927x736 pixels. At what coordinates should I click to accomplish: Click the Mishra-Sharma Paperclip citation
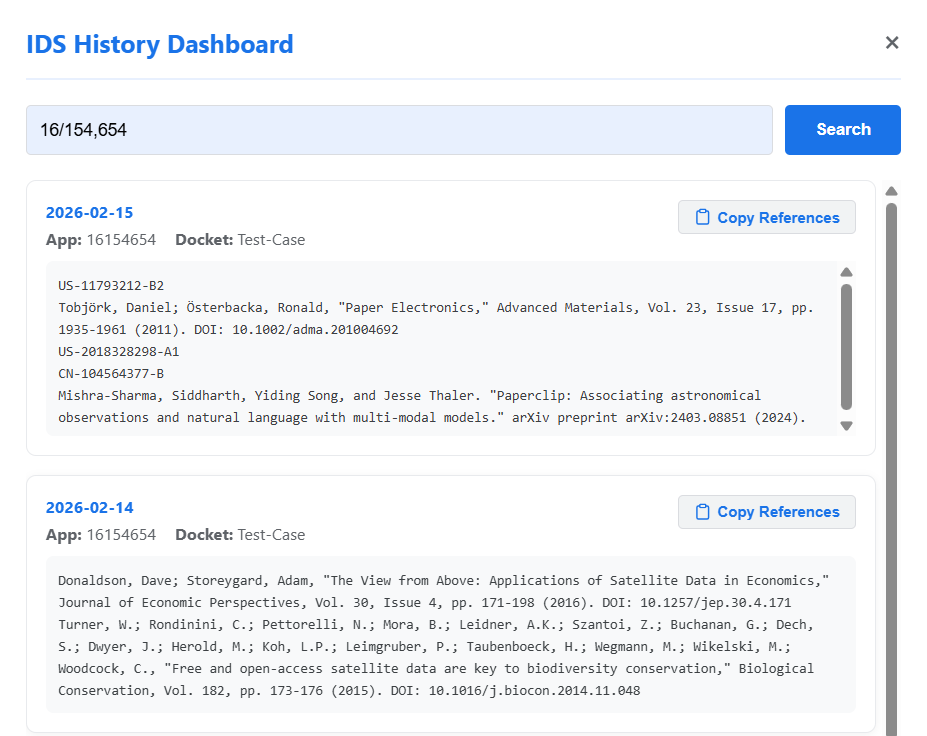432,407
